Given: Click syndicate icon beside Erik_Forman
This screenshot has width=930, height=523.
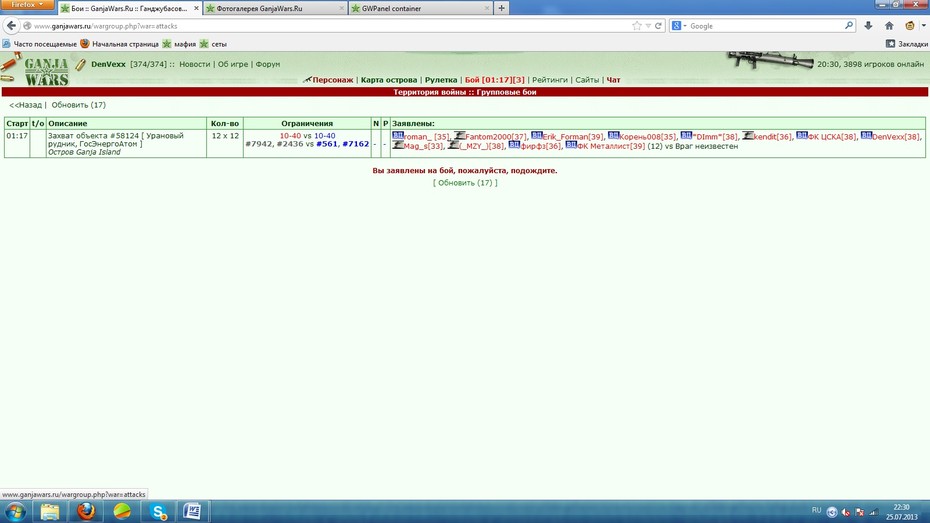Looking at the screenshot, I should click(537, 136).
